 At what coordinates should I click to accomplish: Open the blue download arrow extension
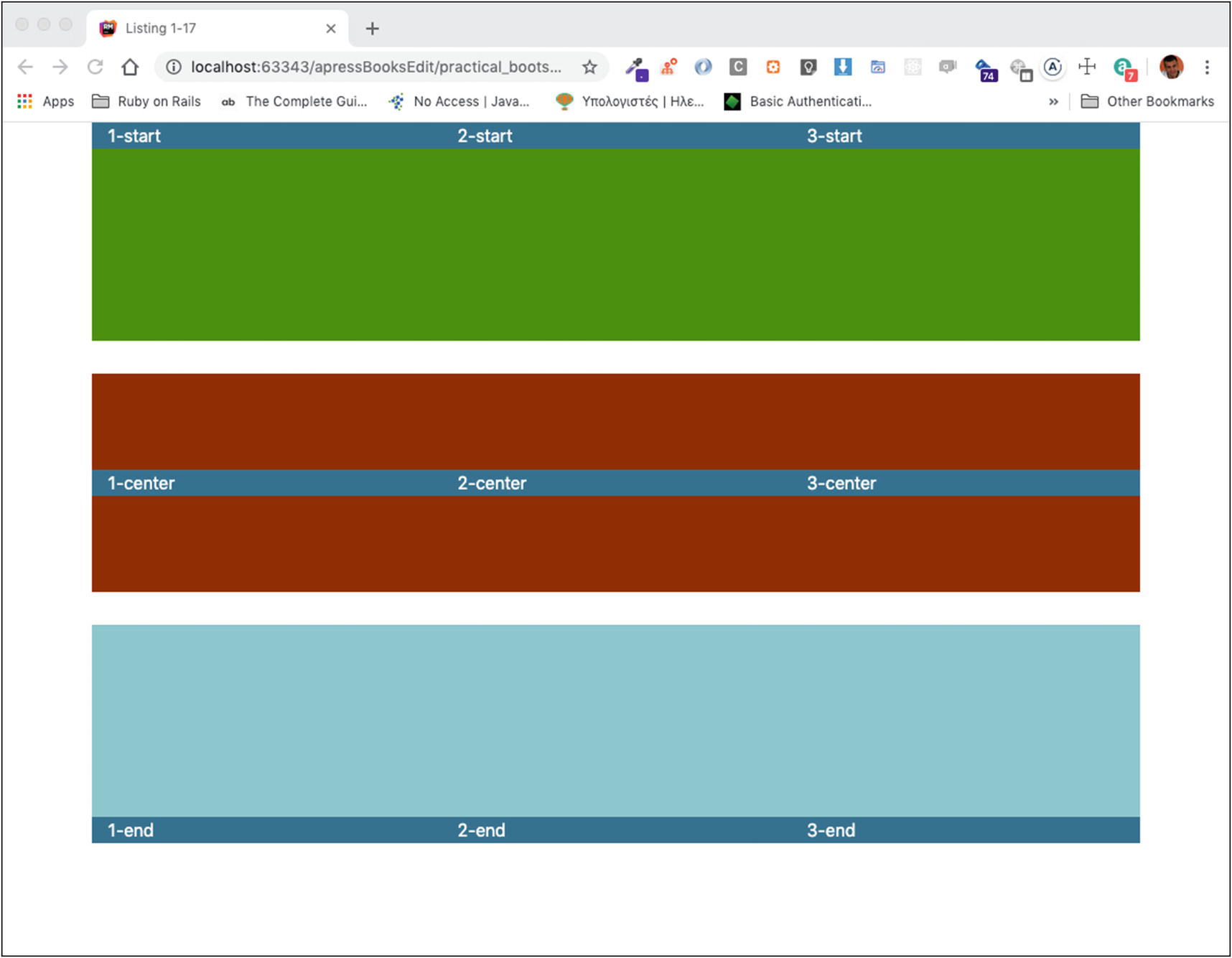(x=843, y=67)
